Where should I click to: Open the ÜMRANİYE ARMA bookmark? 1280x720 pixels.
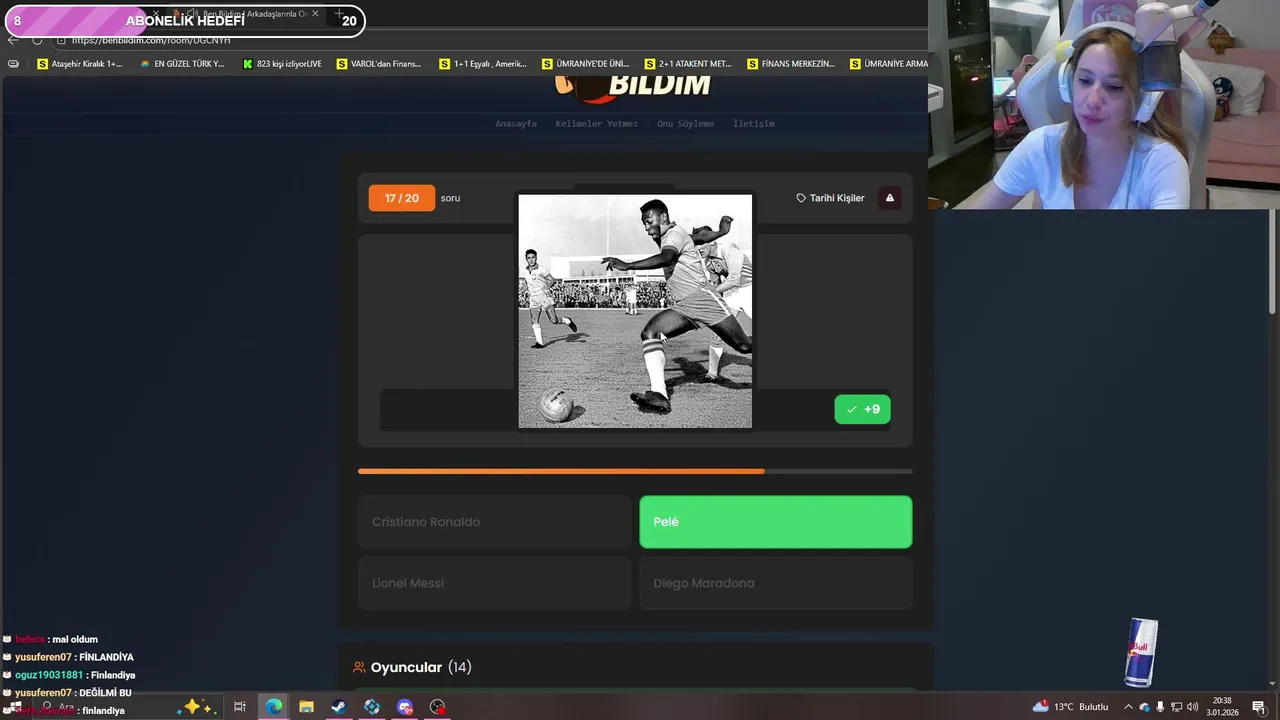pyautogui.click(x=889, y=64)
